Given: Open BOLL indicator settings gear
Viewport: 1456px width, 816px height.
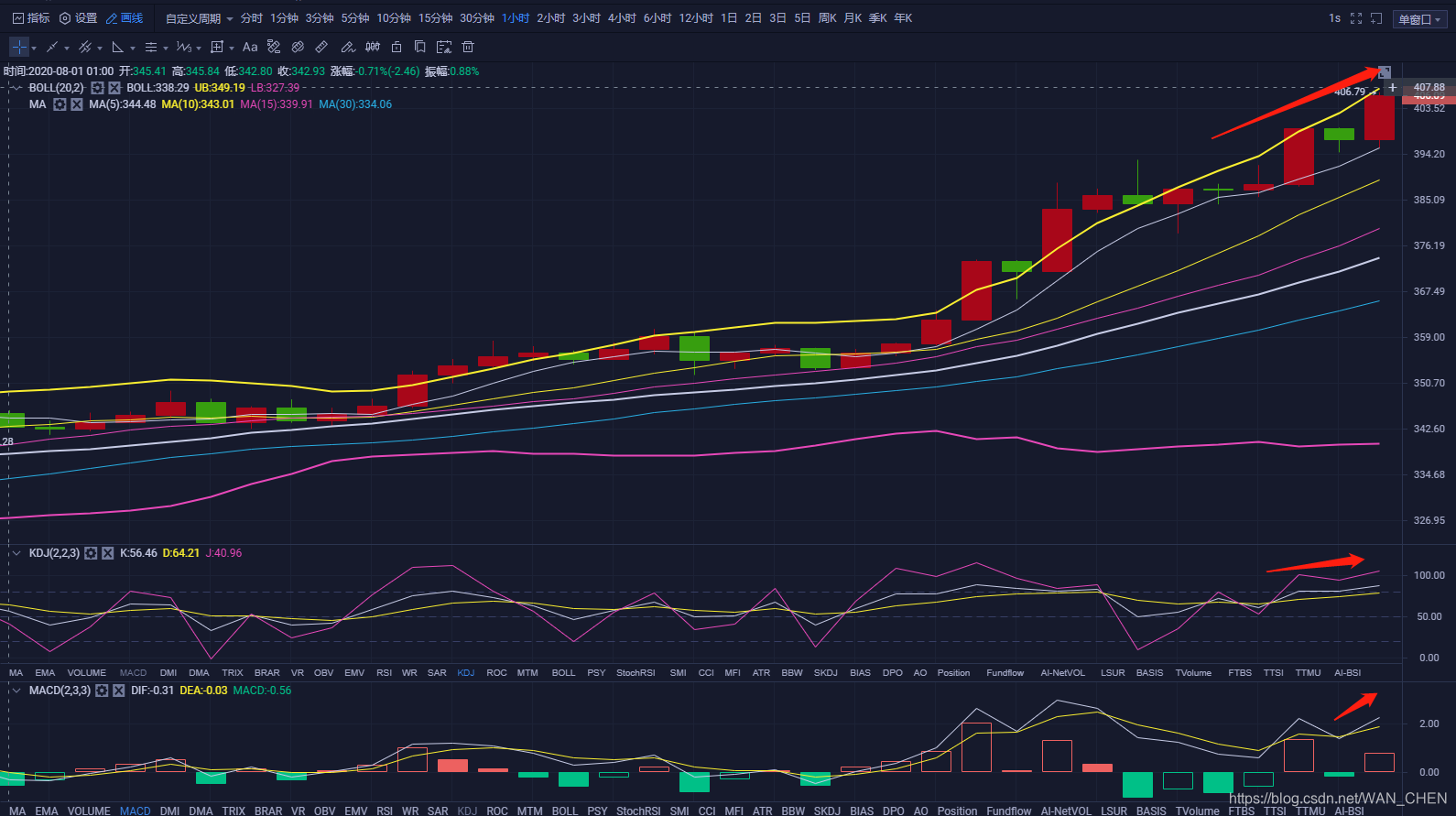Looking at the screenshot, I should point(97,88).
